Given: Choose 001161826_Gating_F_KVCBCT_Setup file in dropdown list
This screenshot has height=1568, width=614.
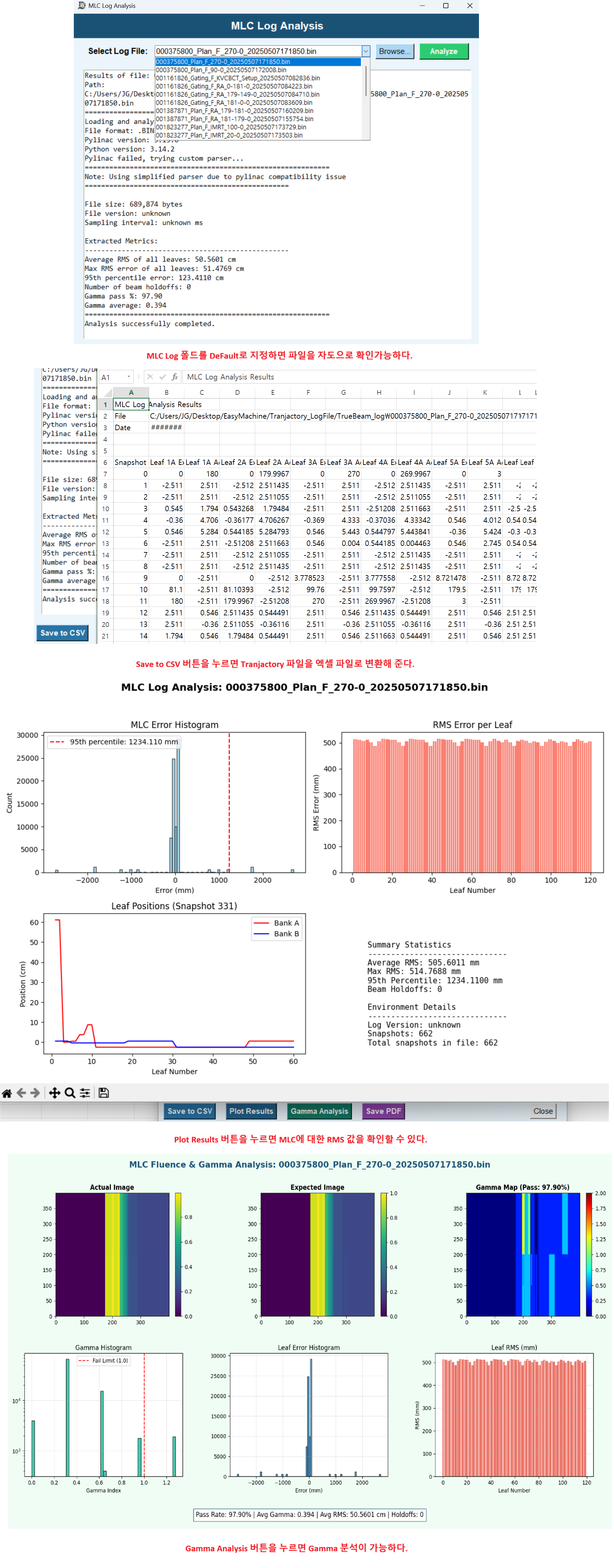Looking at the screenshot, I should pyautogui.click(x=258, y=78).
